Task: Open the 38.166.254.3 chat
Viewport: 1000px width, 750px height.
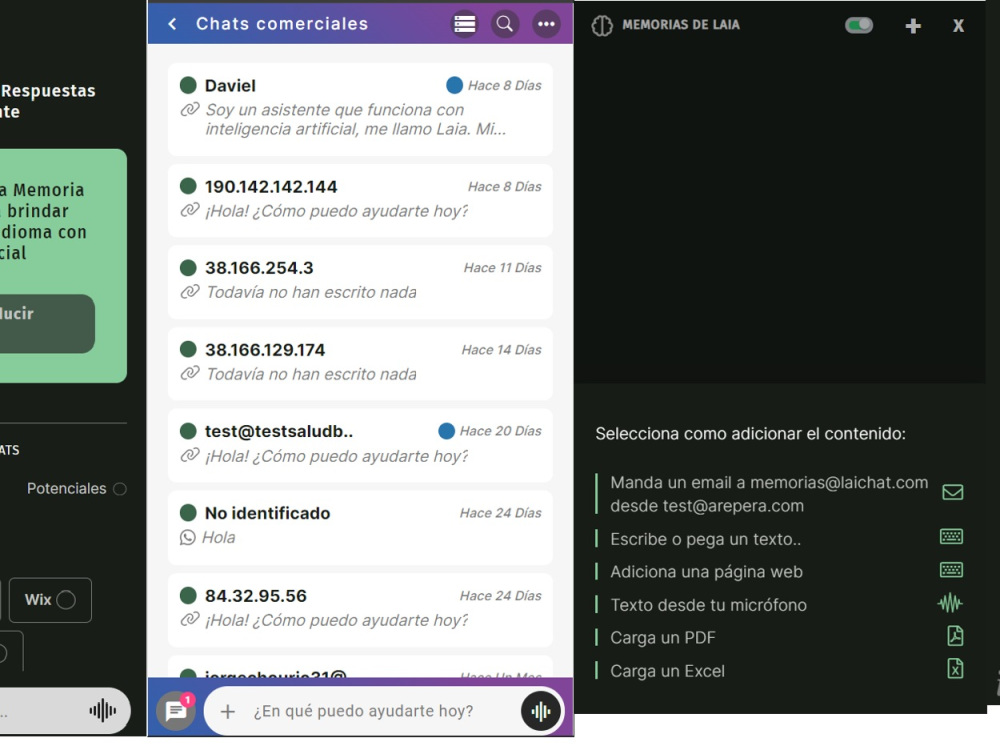Action: [360, 281]
